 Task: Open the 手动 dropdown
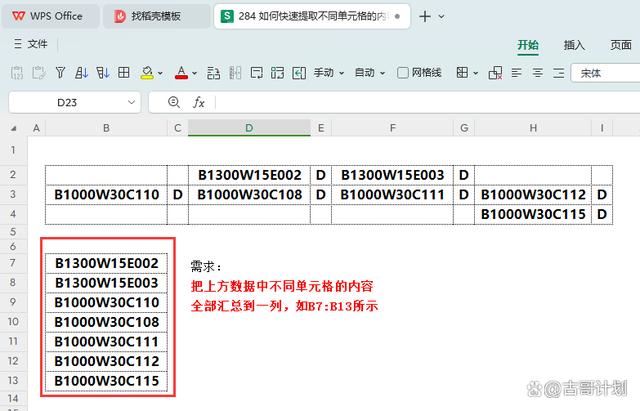[x=329, y=73]
